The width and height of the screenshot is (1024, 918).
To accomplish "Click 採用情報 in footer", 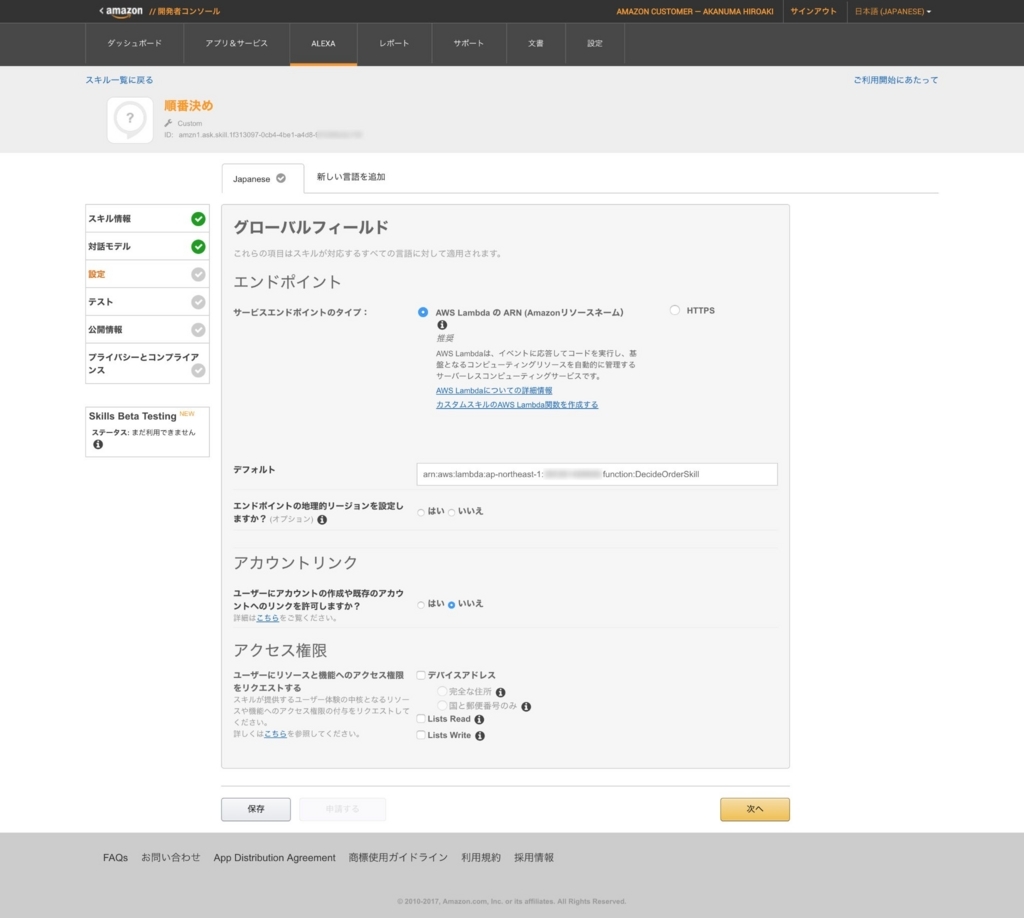I will click(x=534, y=858).
